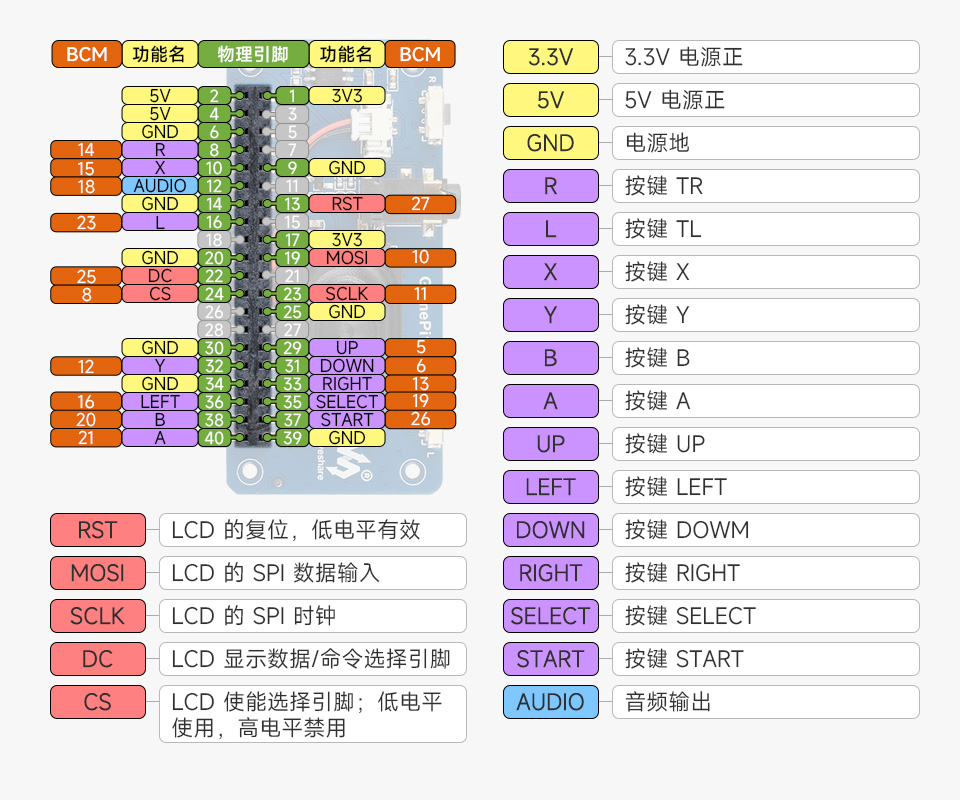Click the CS legend badge
The width and height of the screenshot is (960, 800).
[97, 702]
